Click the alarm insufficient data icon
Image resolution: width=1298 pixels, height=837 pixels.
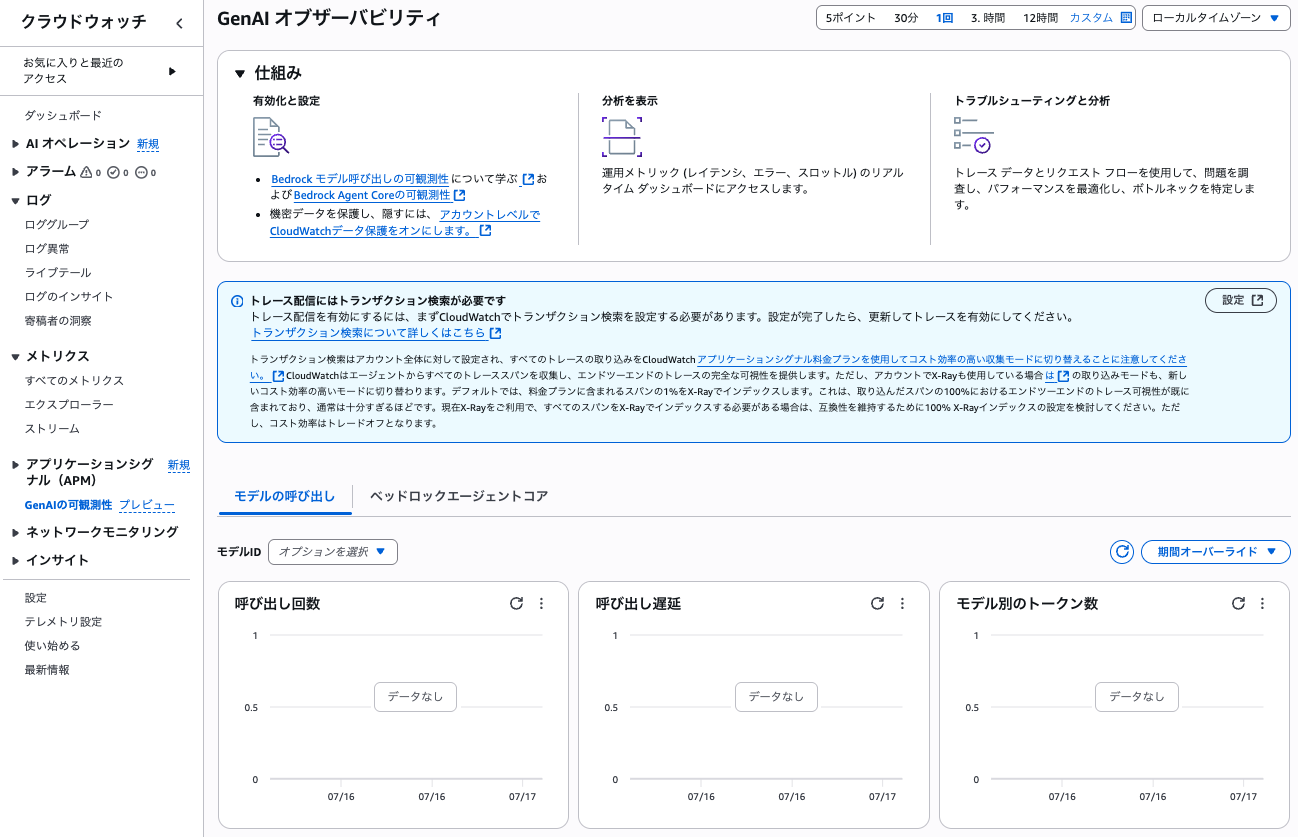point(141,172)
